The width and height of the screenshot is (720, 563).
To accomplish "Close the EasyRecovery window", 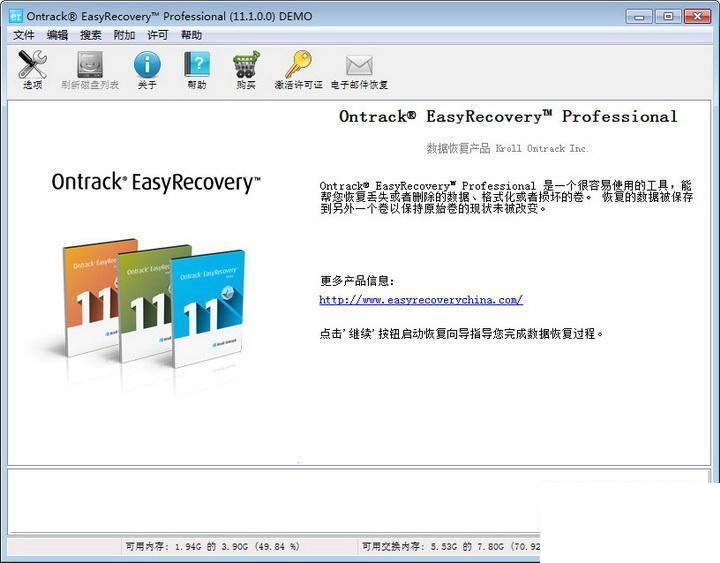I will click(697, 17).
